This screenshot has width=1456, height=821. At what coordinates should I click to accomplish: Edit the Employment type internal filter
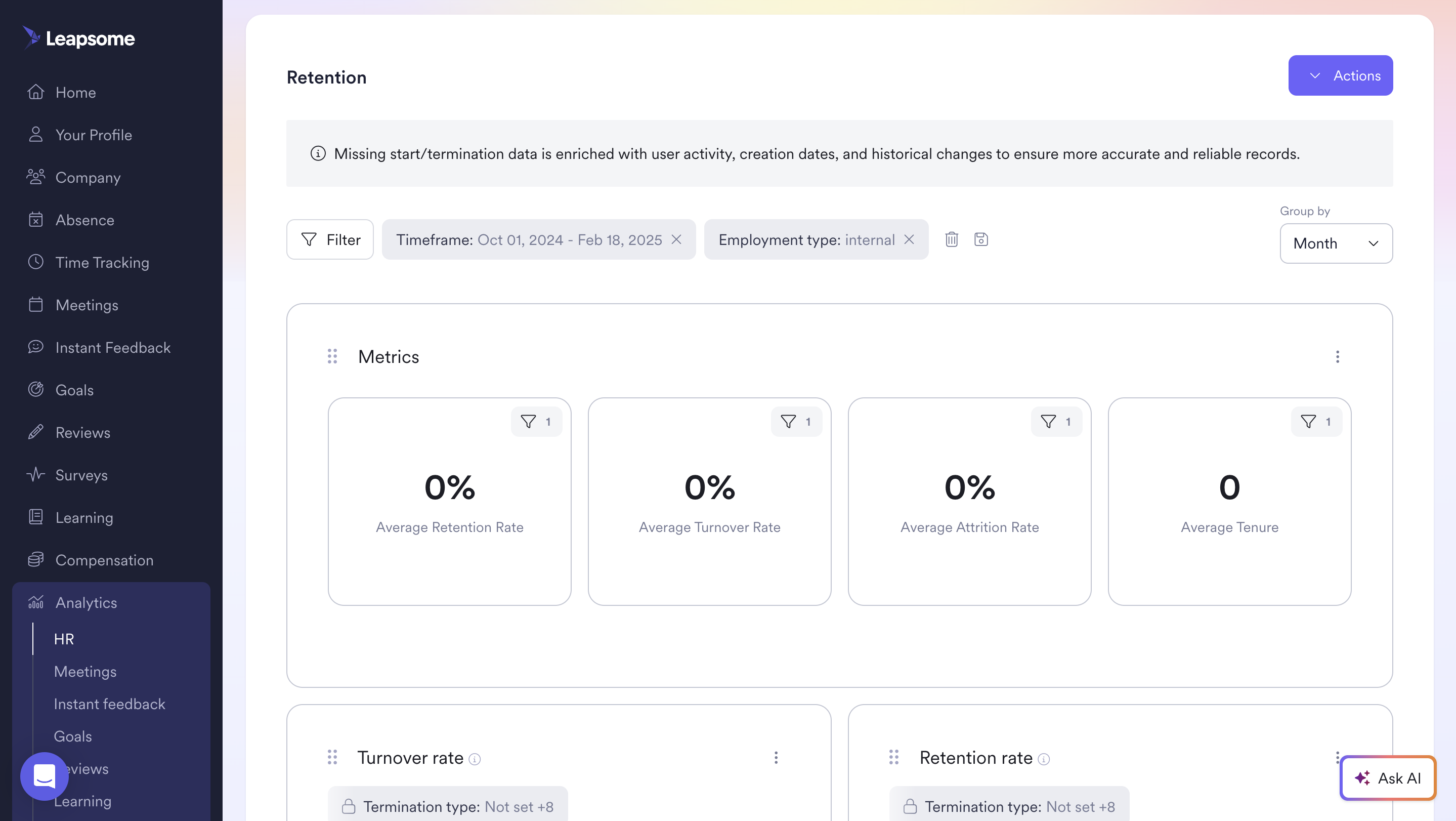pos(806,240)
